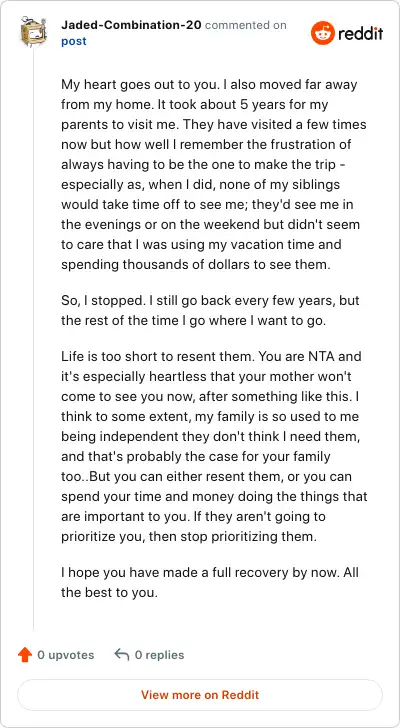
Task: Click paragraph starting 'Life is too short'
Action: (x=214, y=447)
